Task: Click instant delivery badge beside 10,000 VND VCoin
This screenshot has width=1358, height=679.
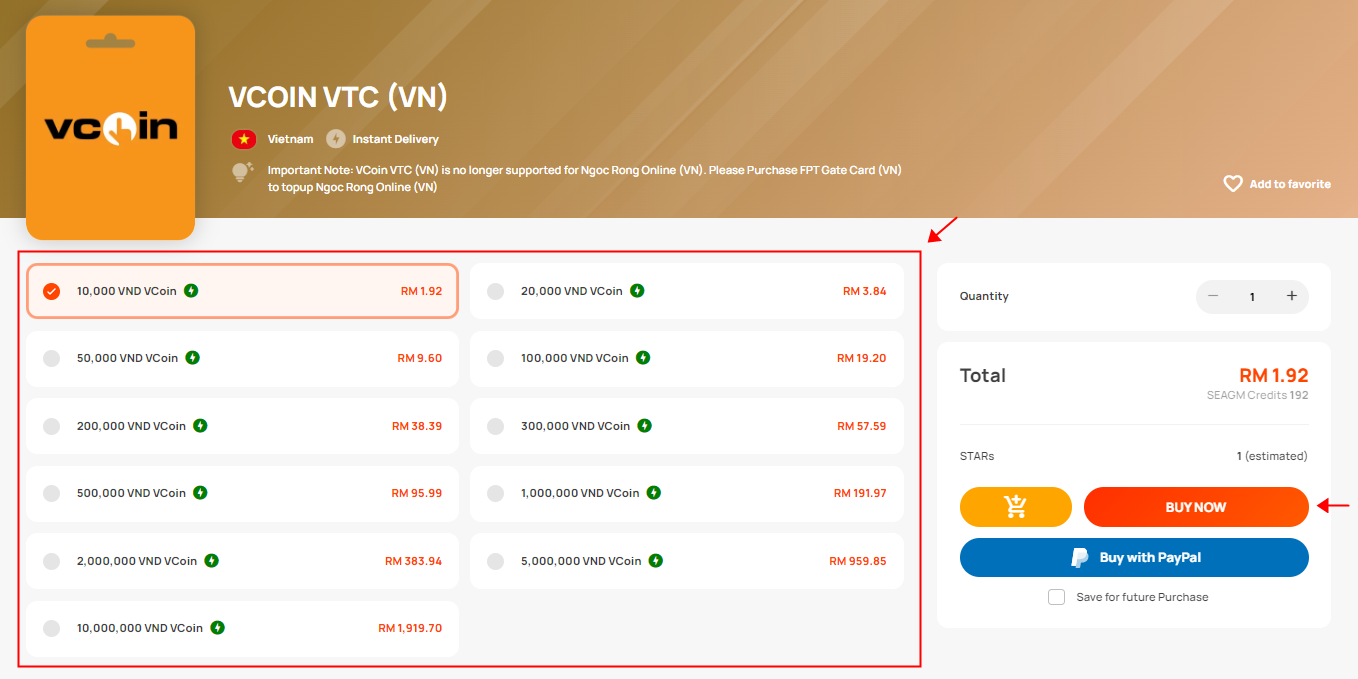Action: 191,291
